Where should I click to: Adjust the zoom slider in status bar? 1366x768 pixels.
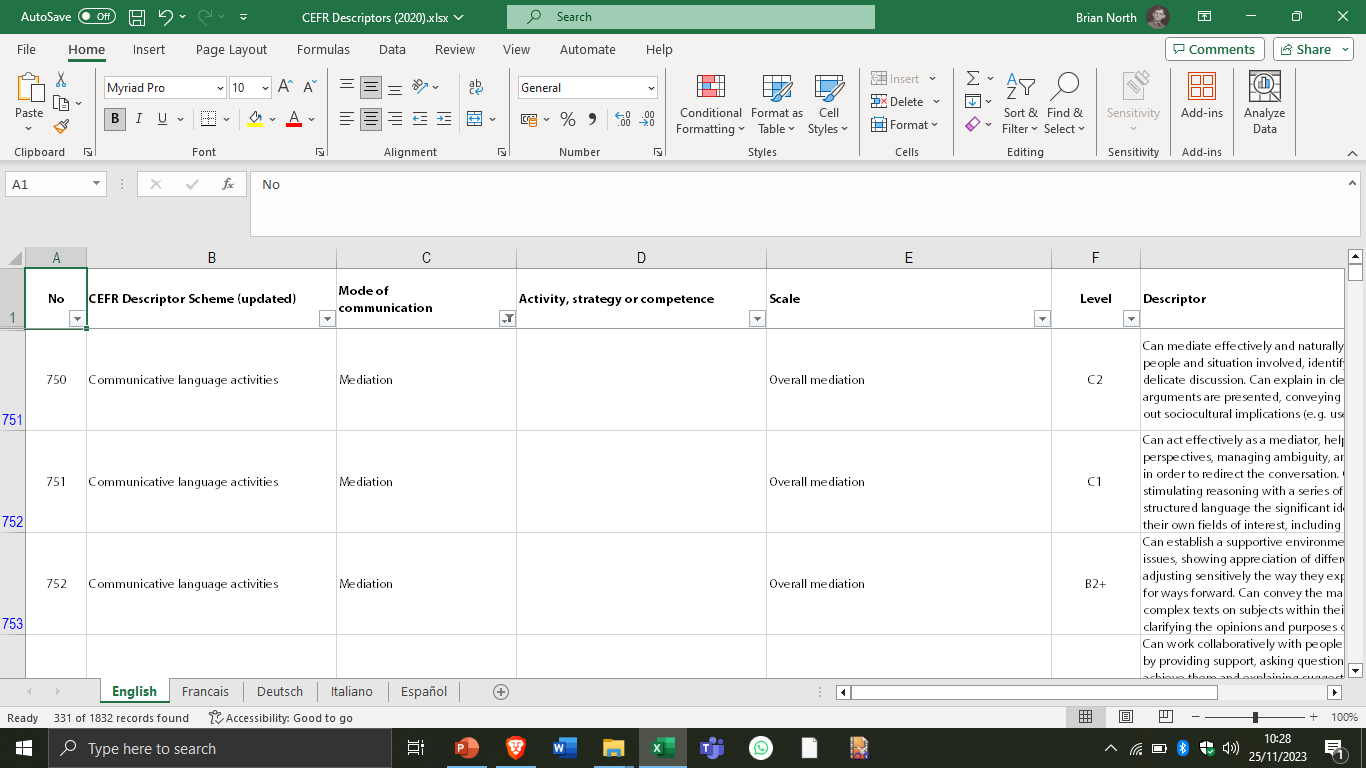point(1255,717)
